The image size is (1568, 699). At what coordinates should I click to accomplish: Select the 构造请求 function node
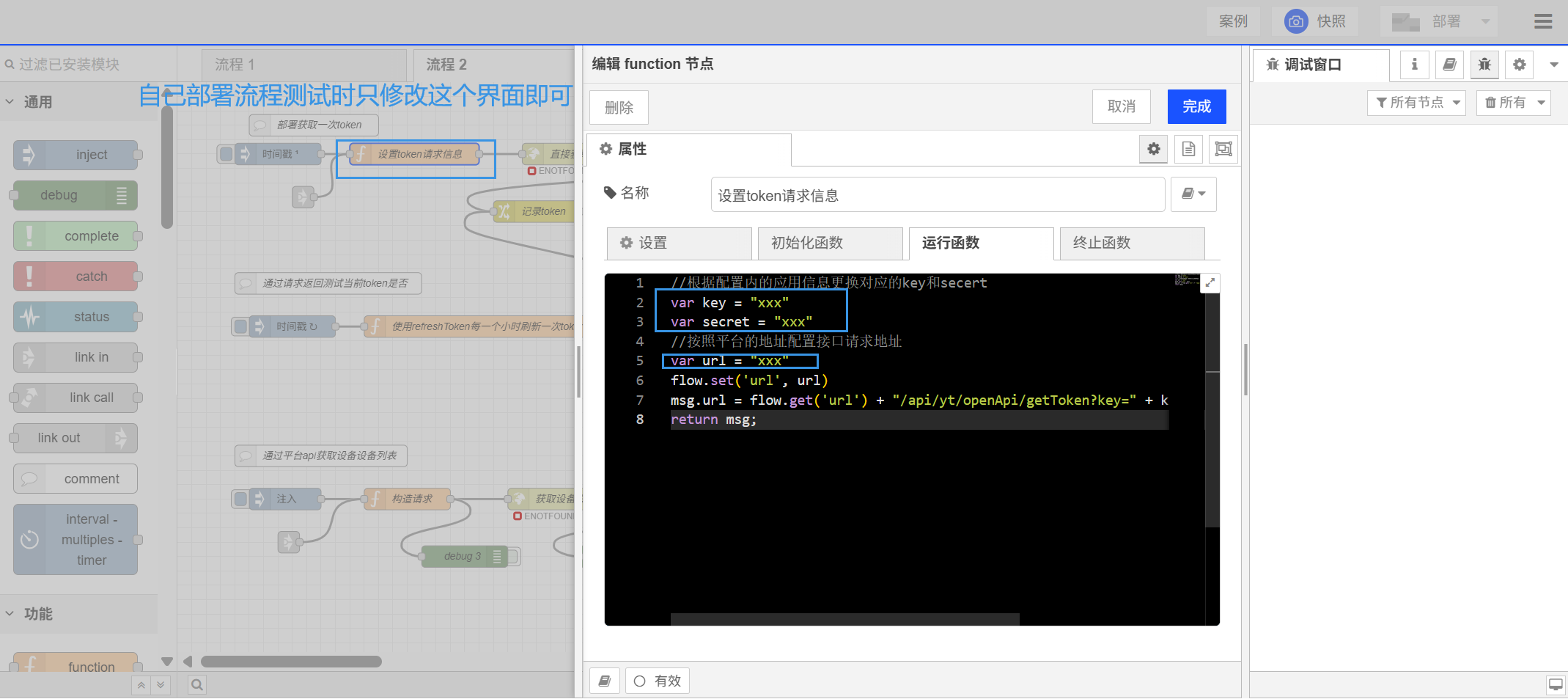(x=408, y=499)
